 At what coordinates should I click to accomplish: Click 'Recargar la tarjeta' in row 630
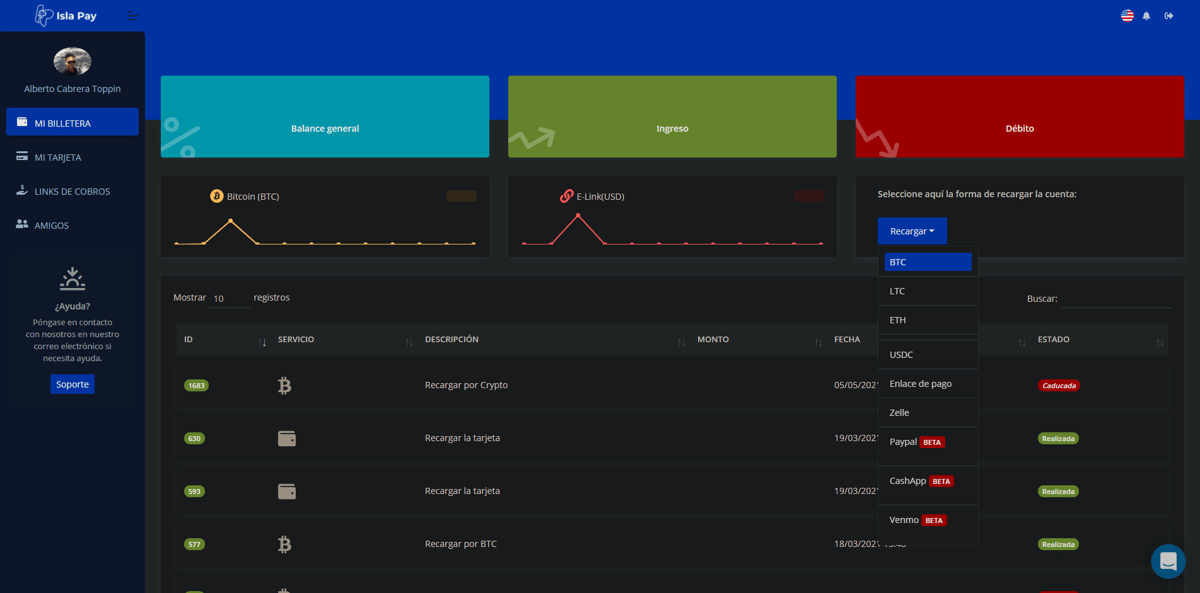pyautogui.click(x=462, y=438)
